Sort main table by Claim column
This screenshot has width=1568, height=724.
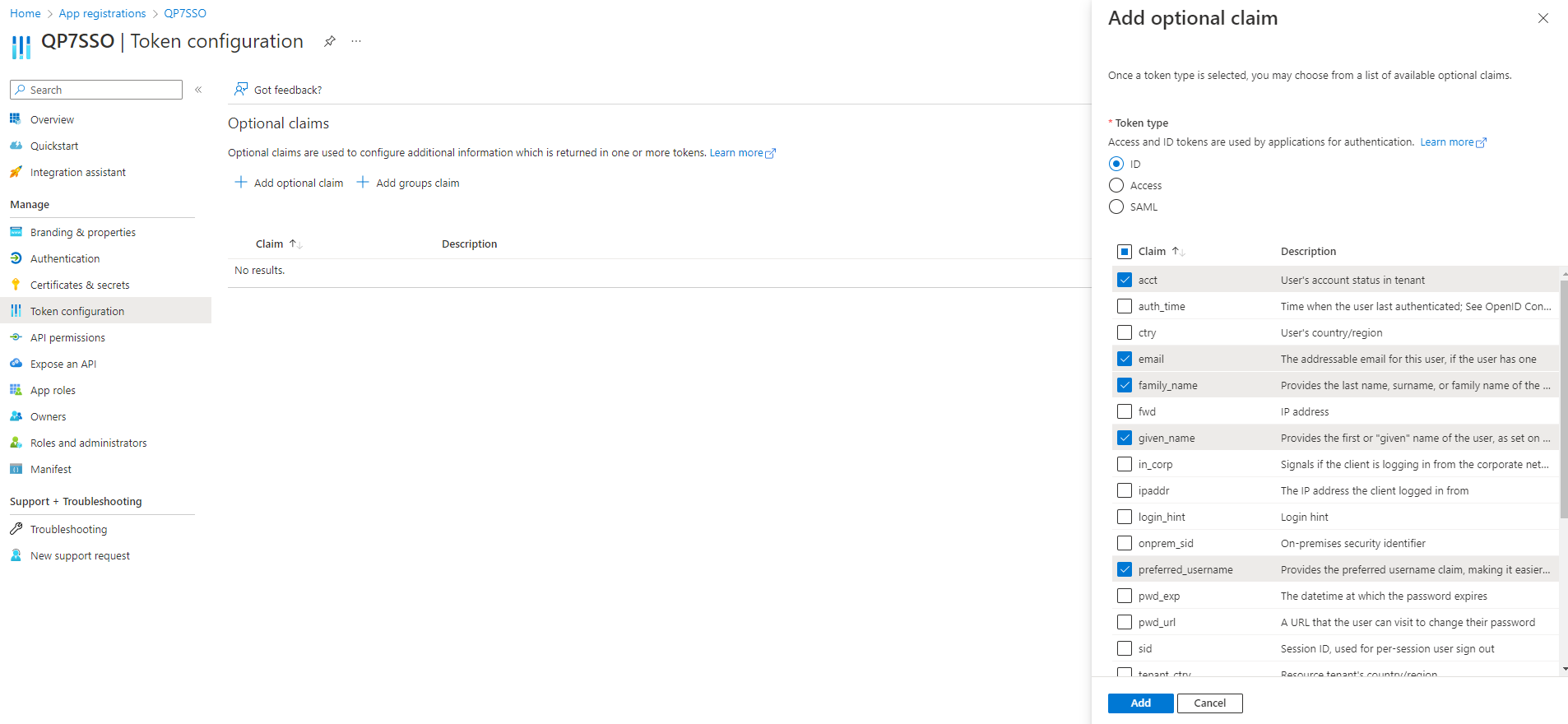(295, 244)
